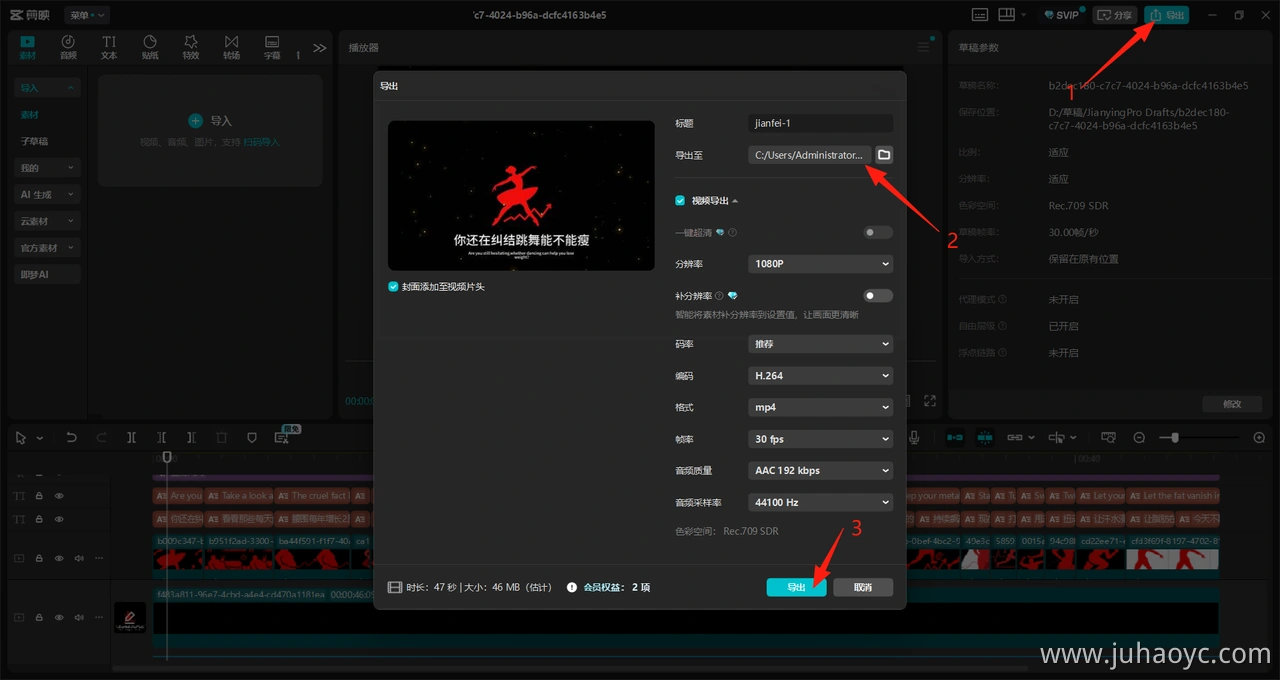Screen dimensions: 1280x680
Task: Uncheck 封面添加至视频片头 checkbox
Action: [393, 287]
